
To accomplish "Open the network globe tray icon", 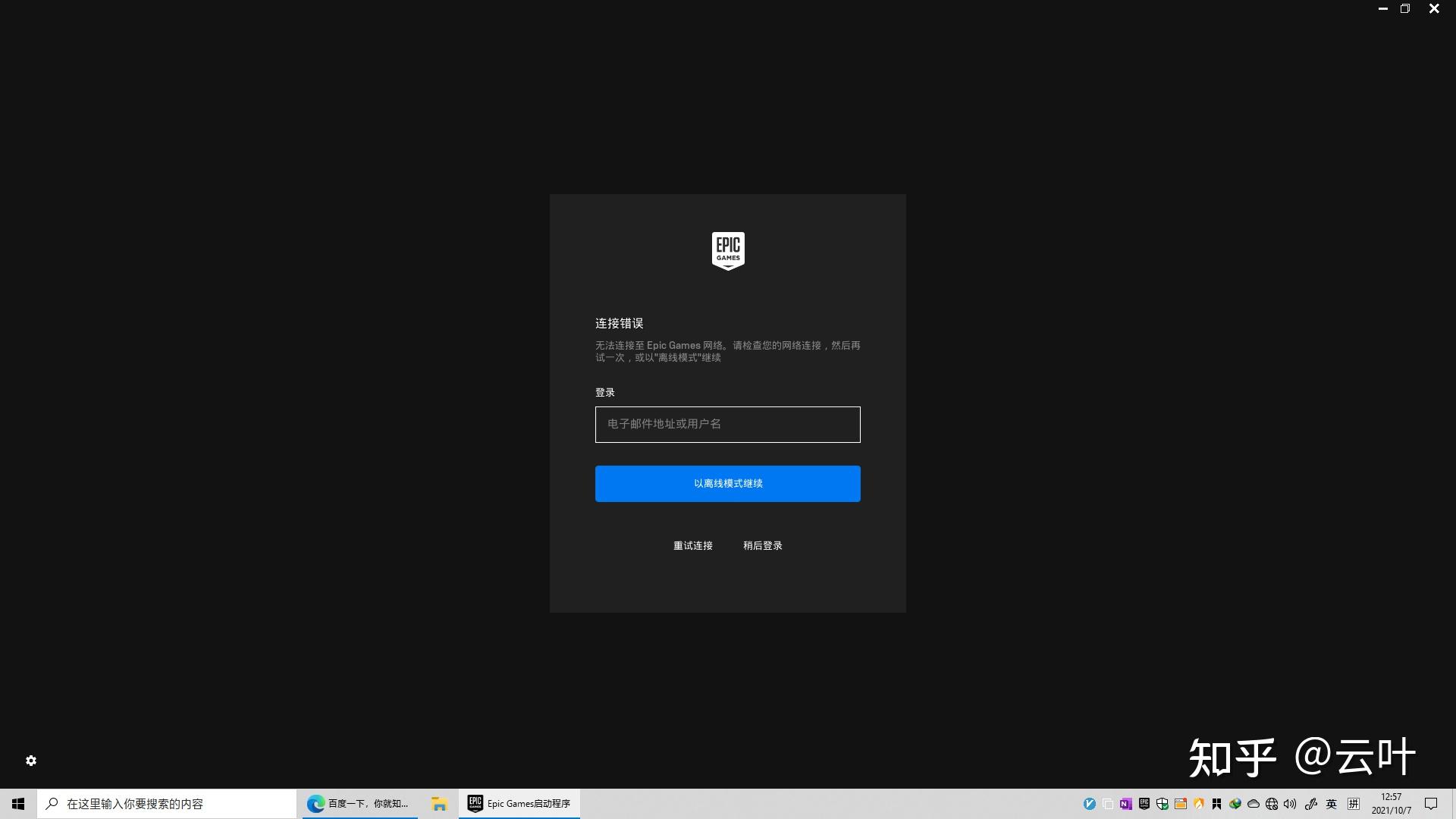I will (x=1272, y=804).
